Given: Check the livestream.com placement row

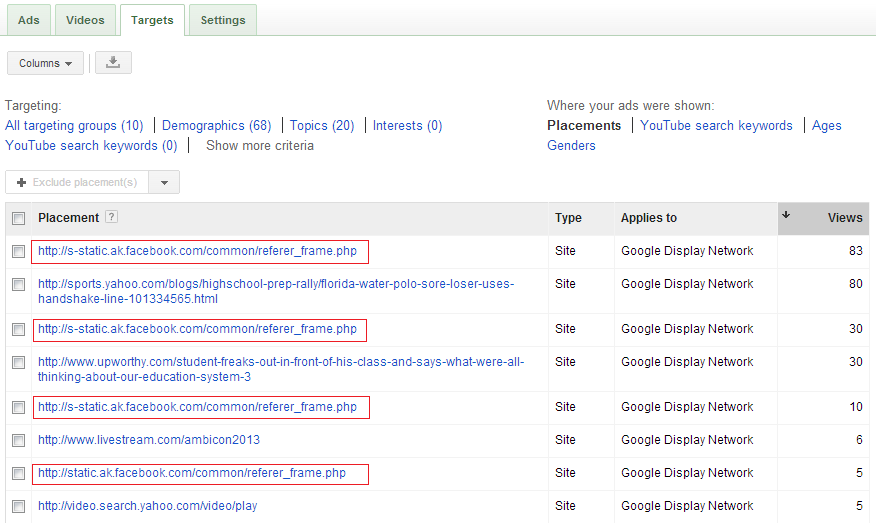Looking at the screenshot, I should pos(18,440).
